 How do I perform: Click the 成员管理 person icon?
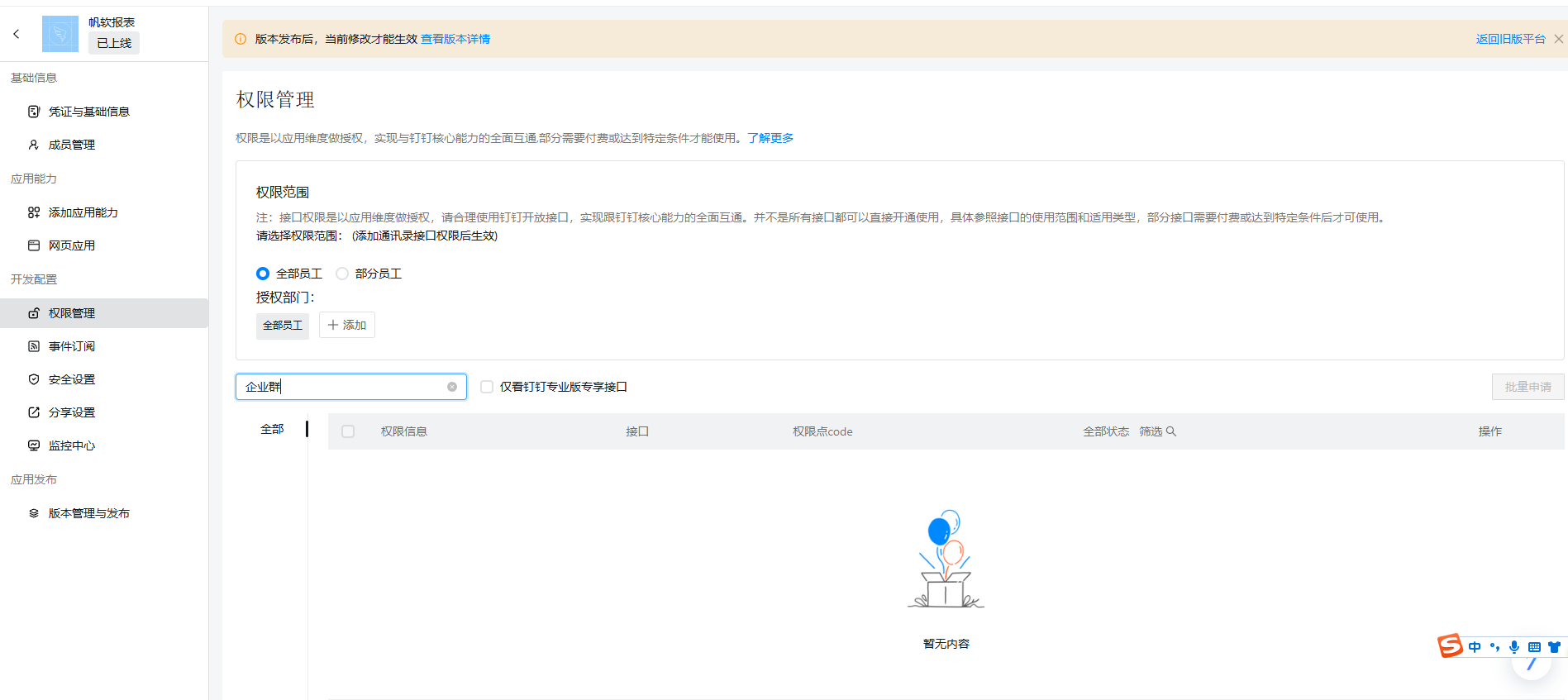(x=34, y=145)
